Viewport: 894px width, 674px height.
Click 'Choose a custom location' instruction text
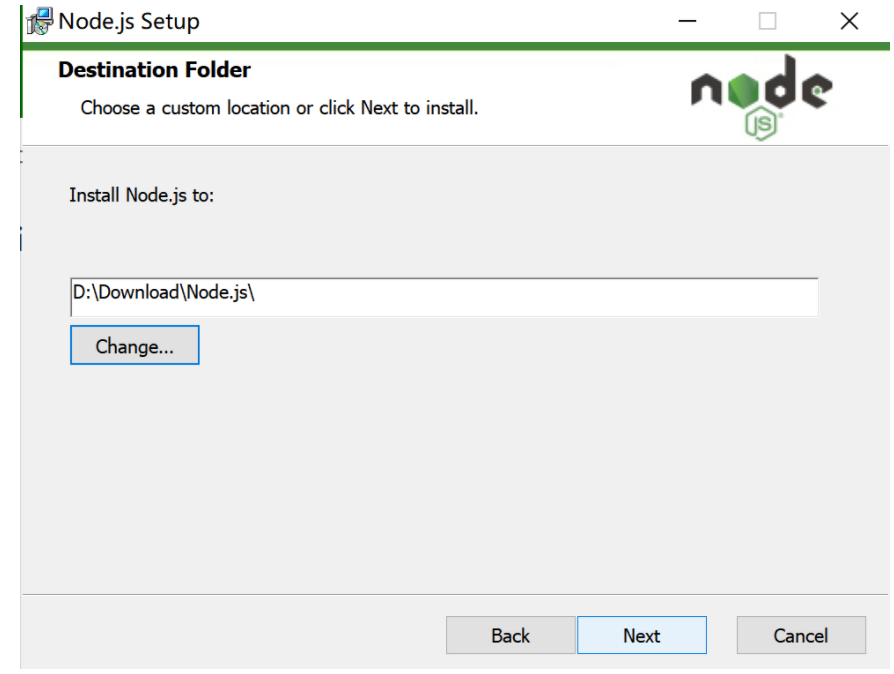[279, 108]
